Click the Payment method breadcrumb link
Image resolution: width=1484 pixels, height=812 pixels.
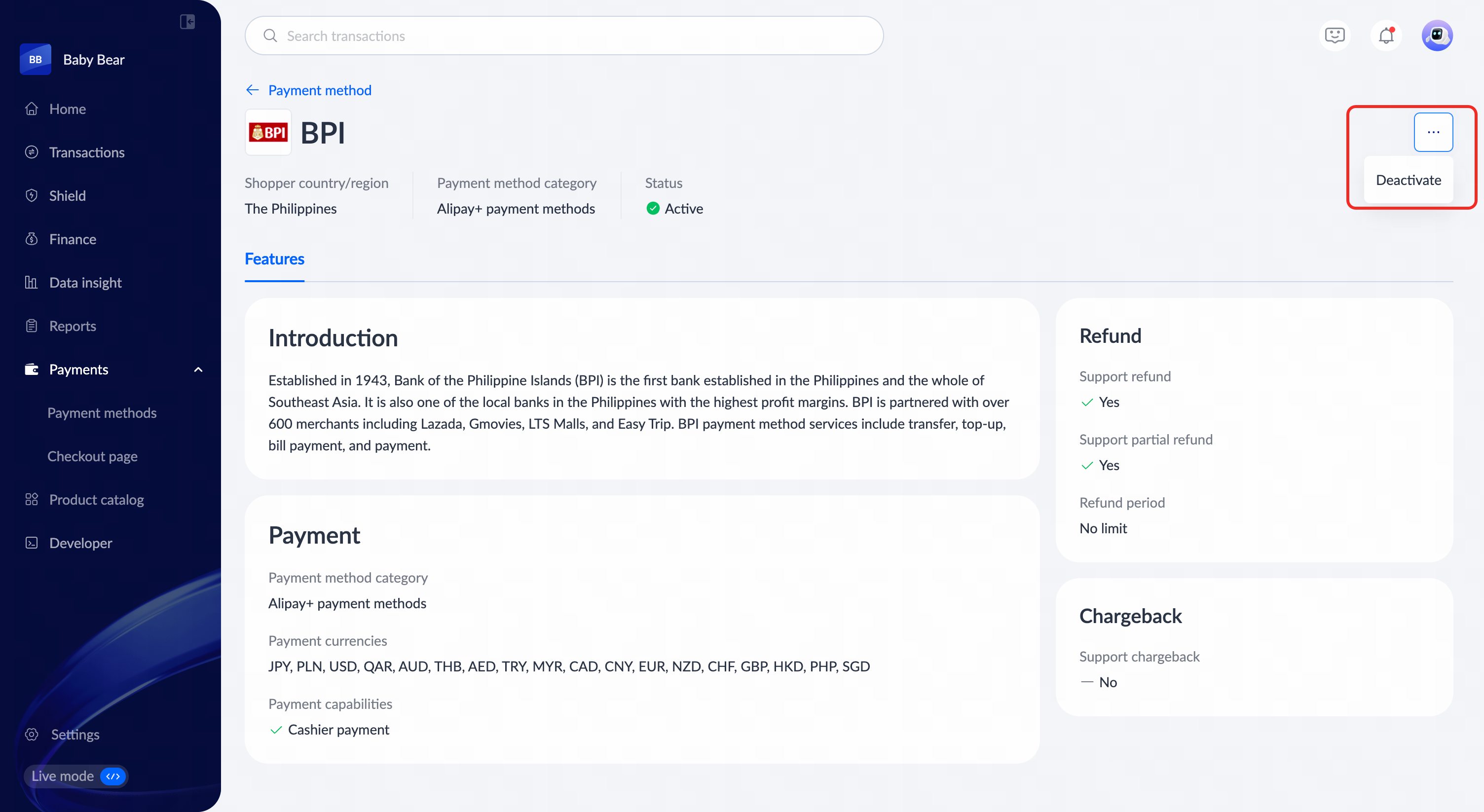pyautogui.click(x=320, y=90)
